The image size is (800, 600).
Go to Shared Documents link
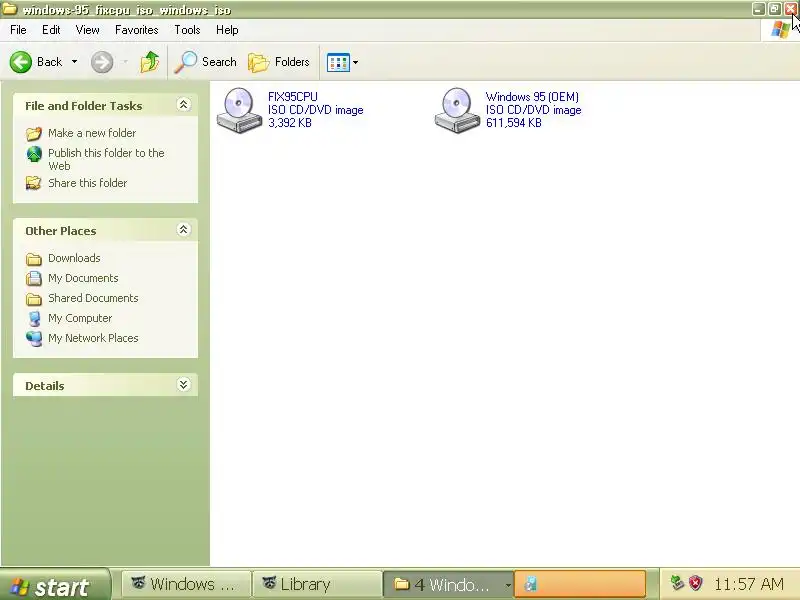coord(93,298)
